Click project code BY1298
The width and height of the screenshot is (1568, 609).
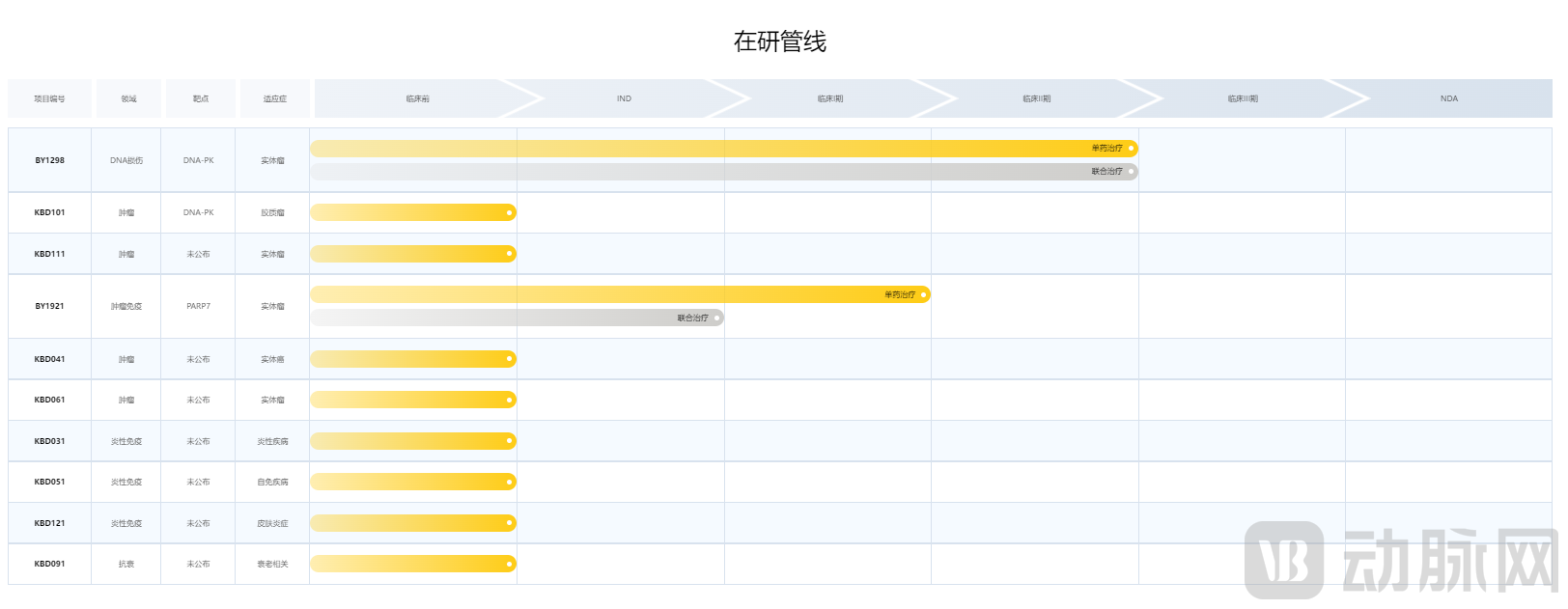point(49,160)
